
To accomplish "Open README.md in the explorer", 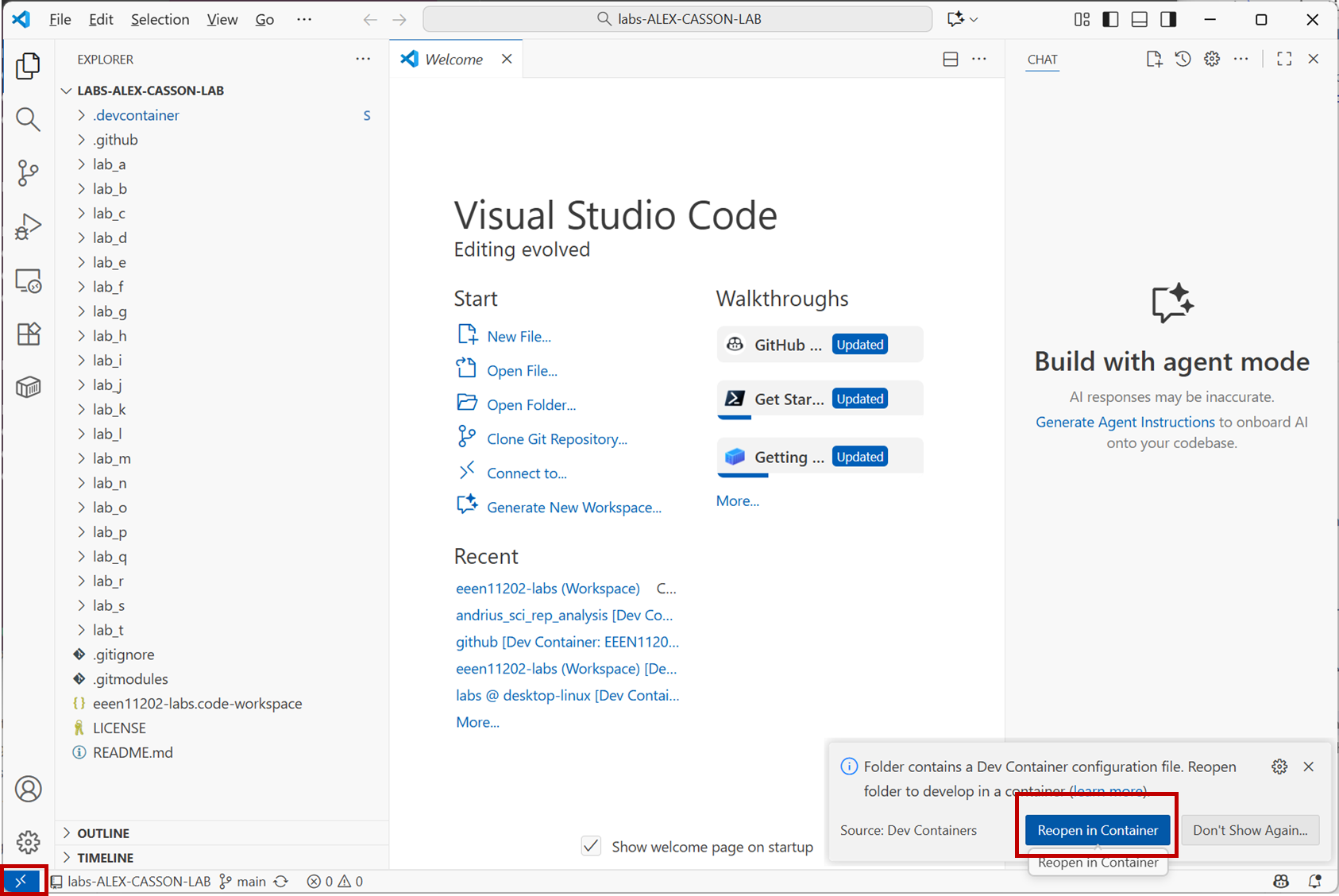I will point(133,752).
